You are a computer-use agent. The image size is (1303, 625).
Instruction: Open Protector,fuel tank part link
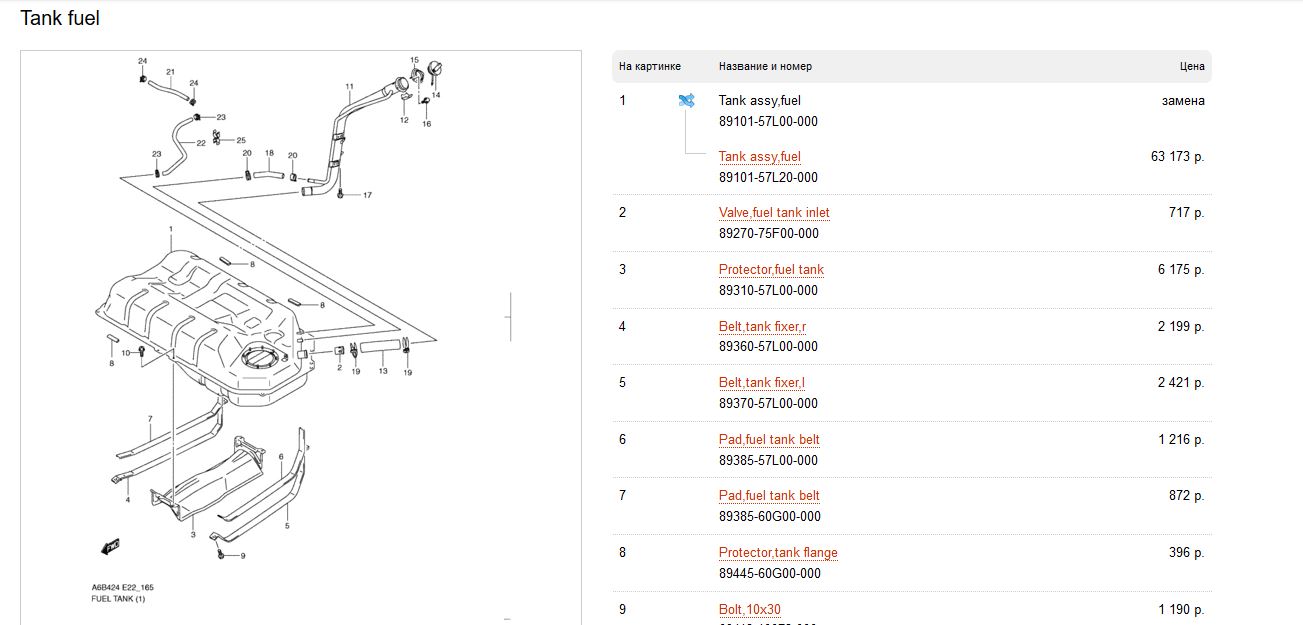[771, 270]
